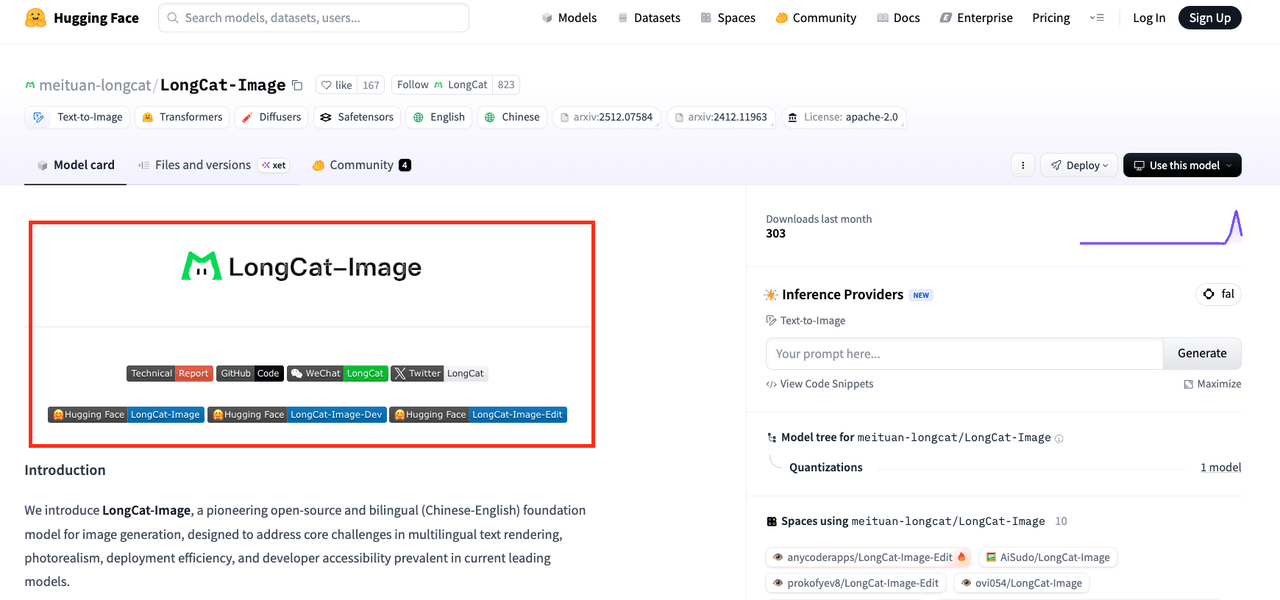
Task: Open the three-dot more options menu
Action: coord(1022,165)
